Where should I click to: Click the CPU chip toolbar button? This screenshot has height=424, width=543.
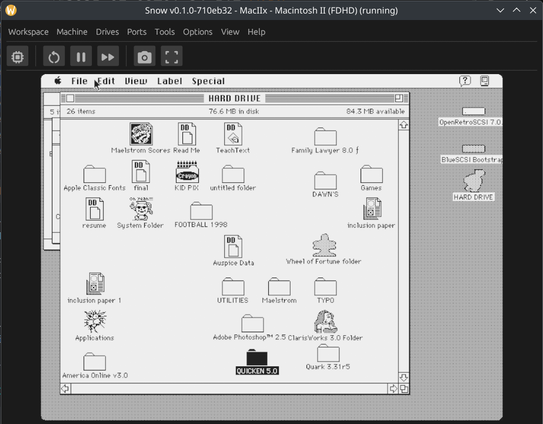[x=17, y=56]
